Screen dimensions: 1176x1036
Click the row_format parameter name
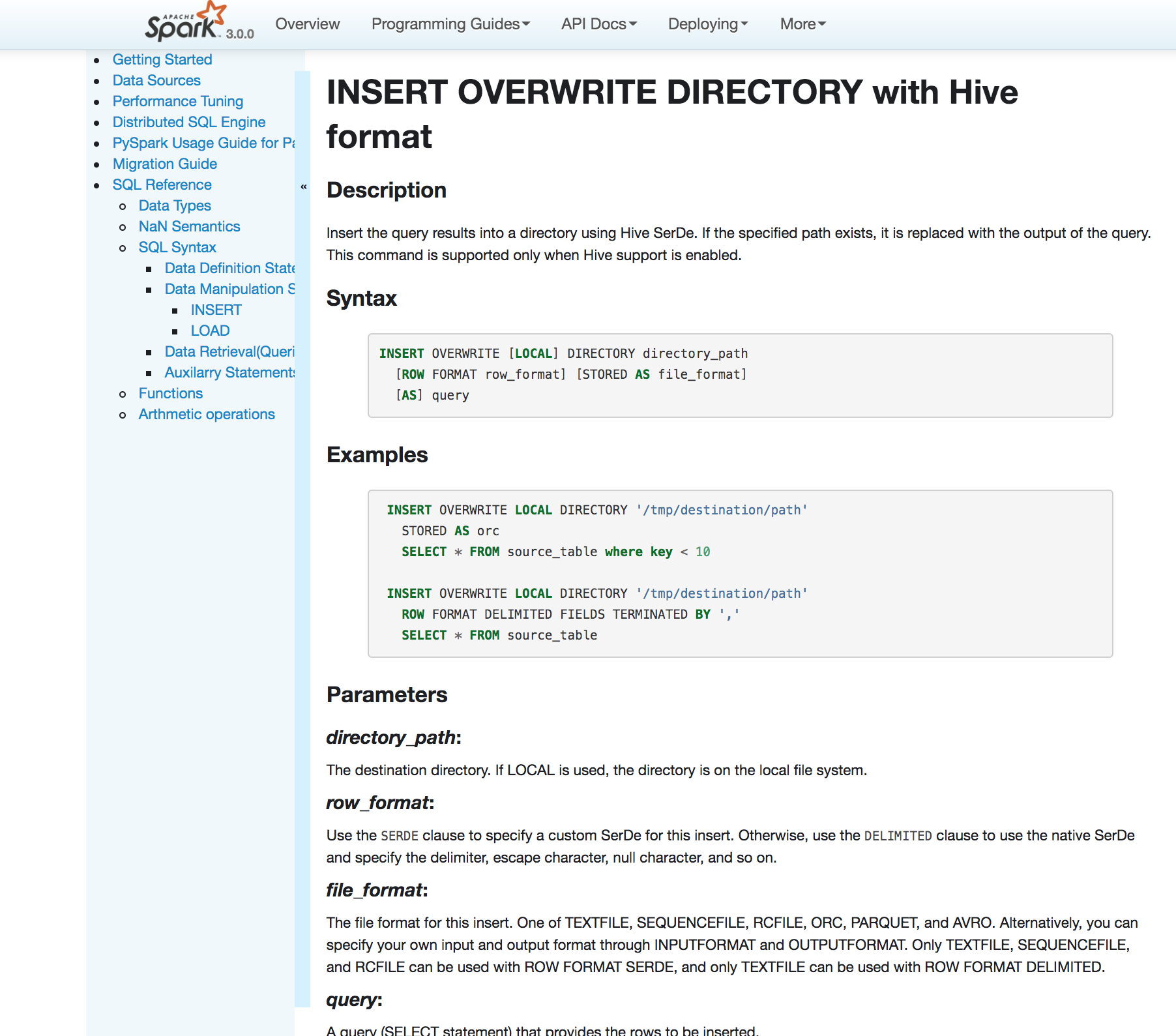tap(378, 803)
